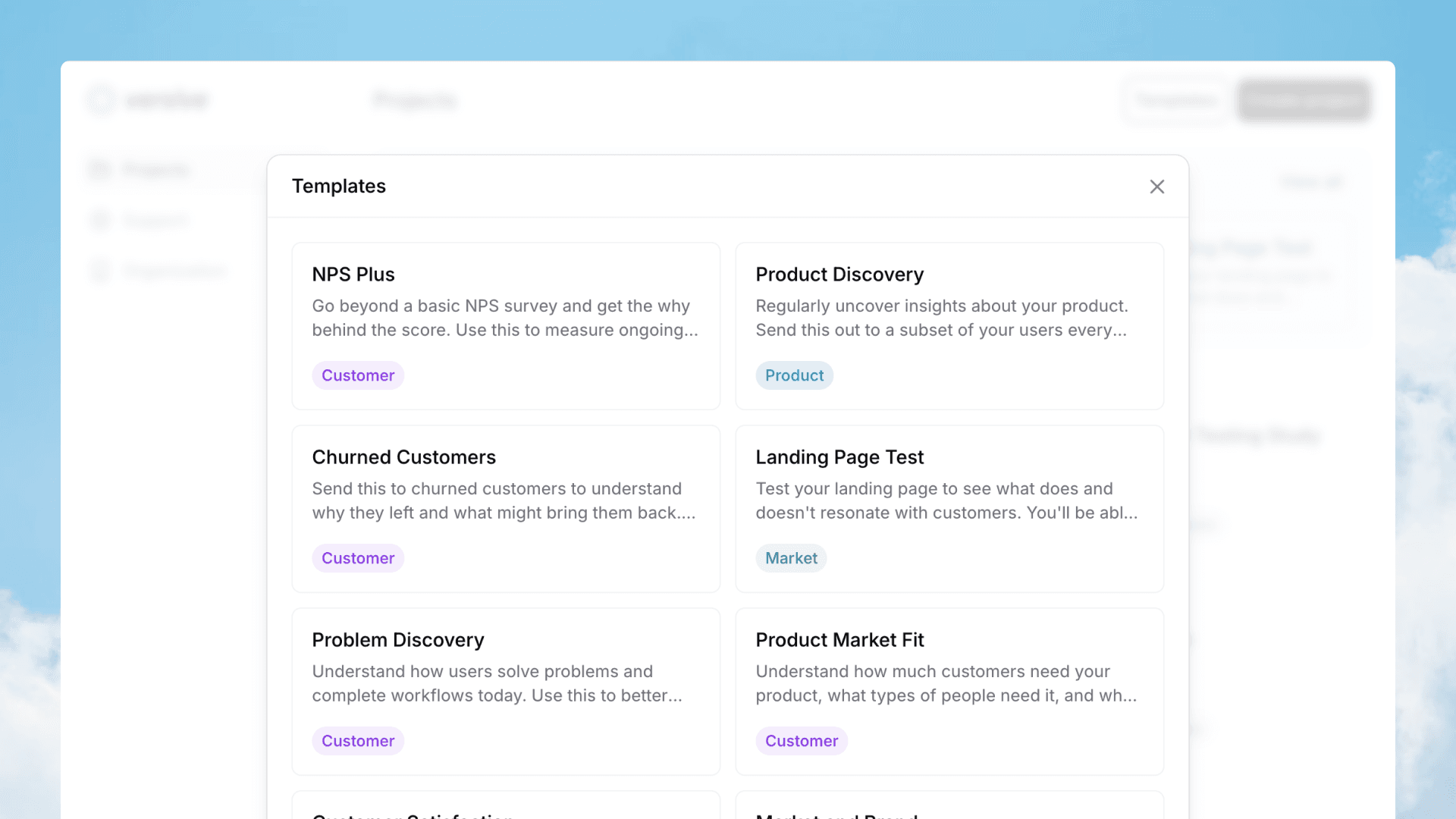Select the Problem Discovery template card
Image resolution: width=1456 pixels, height=819 pixels.
(x=505, y=692)
